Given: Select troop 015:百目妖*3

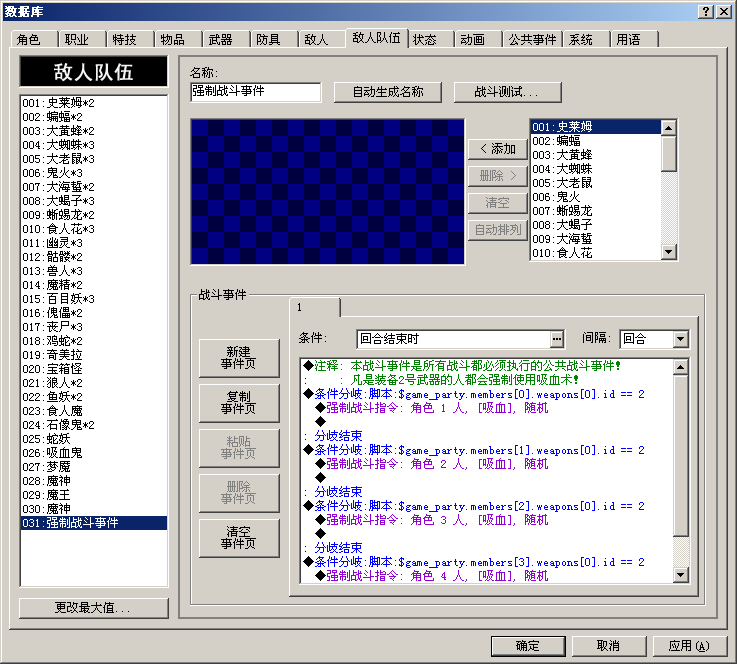Looking at the screenshot, I should point(94,299).
